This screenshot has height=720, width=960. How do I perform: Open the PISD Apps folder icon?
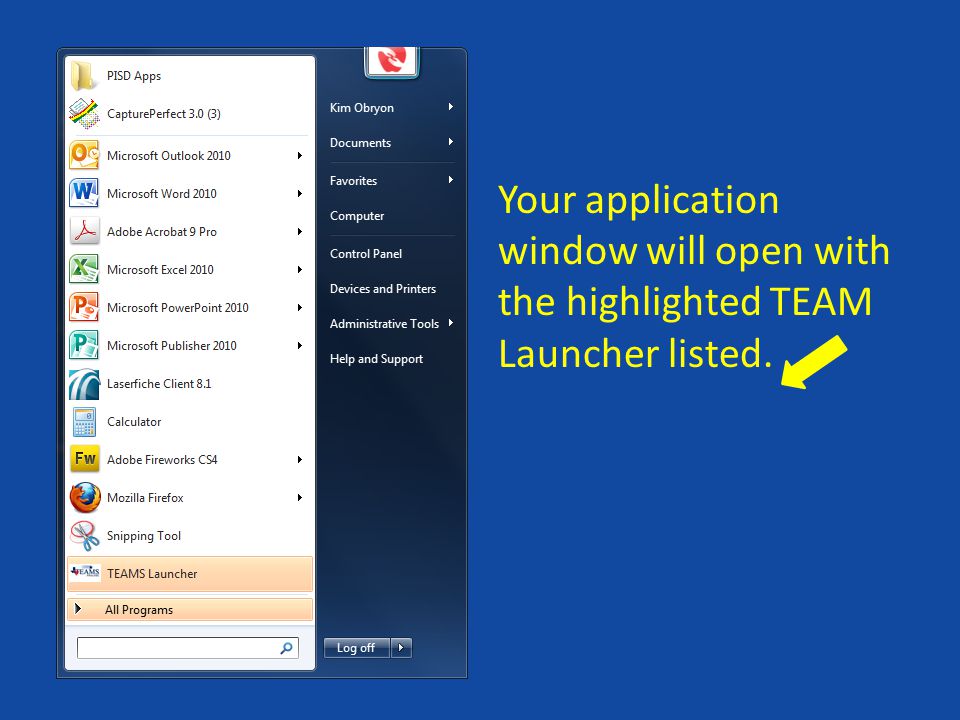pyautogui.click(x=84, y=75)
